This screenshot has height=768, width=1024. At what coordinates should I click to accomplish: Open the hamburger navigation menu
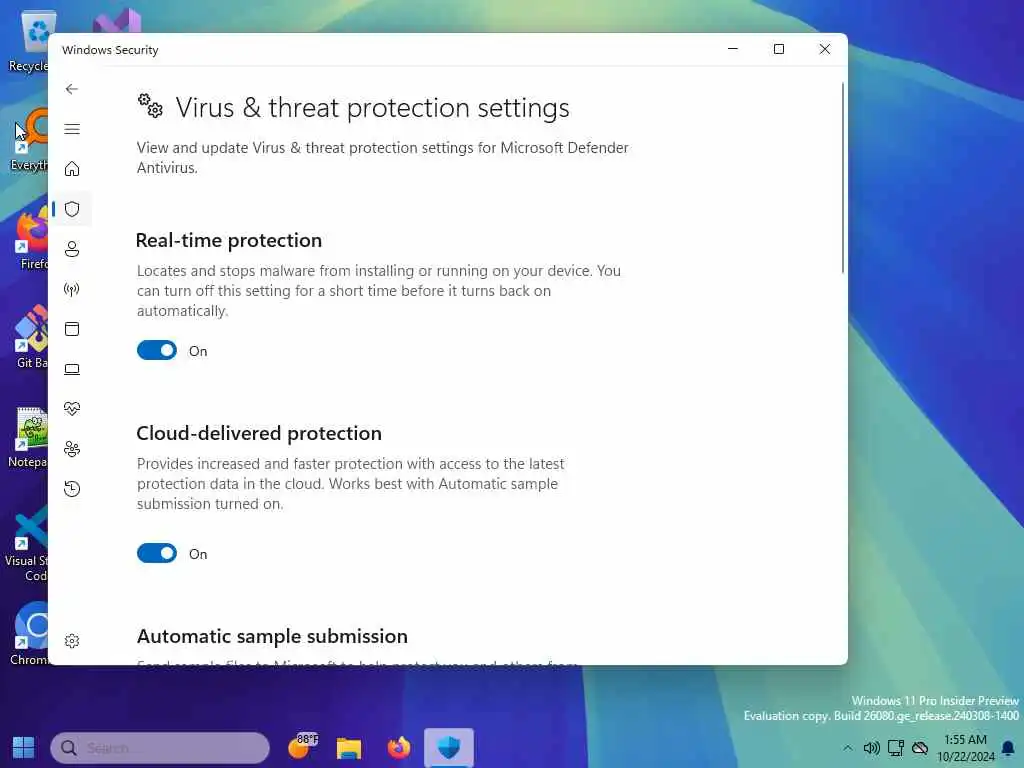(x=72, y=129)
